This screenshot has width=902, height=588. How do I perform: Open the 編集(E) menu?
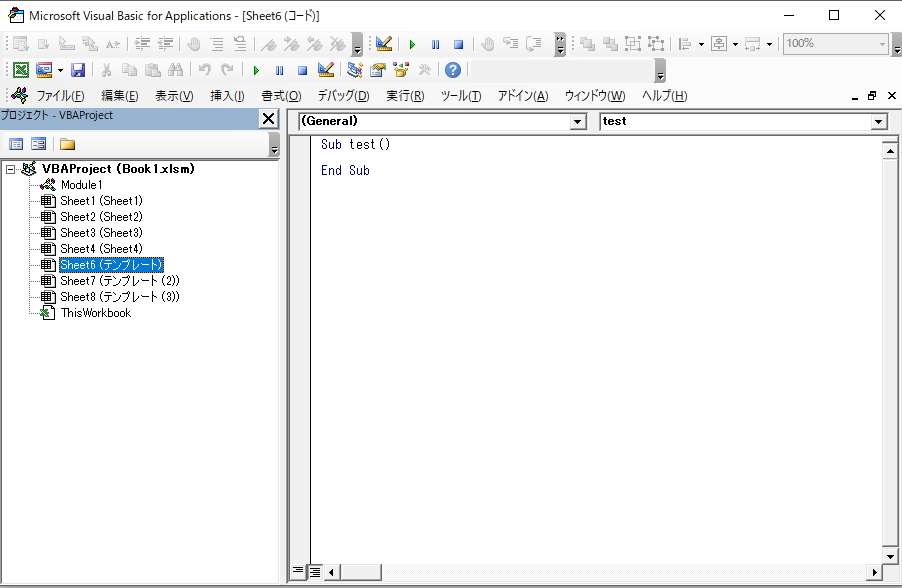point(120,96)
